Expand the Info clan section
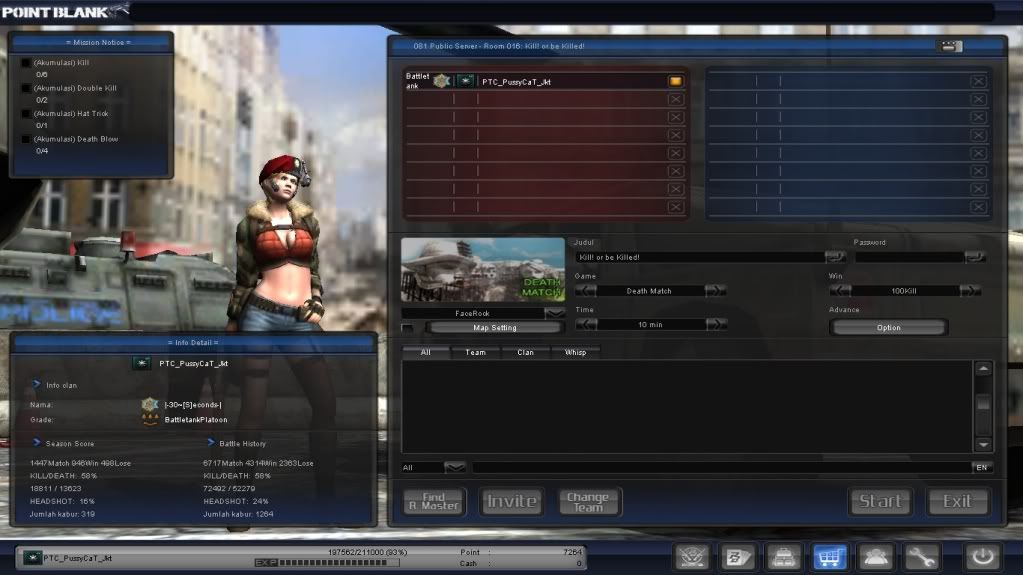1023x575 pixels. [x=37, y=384]
